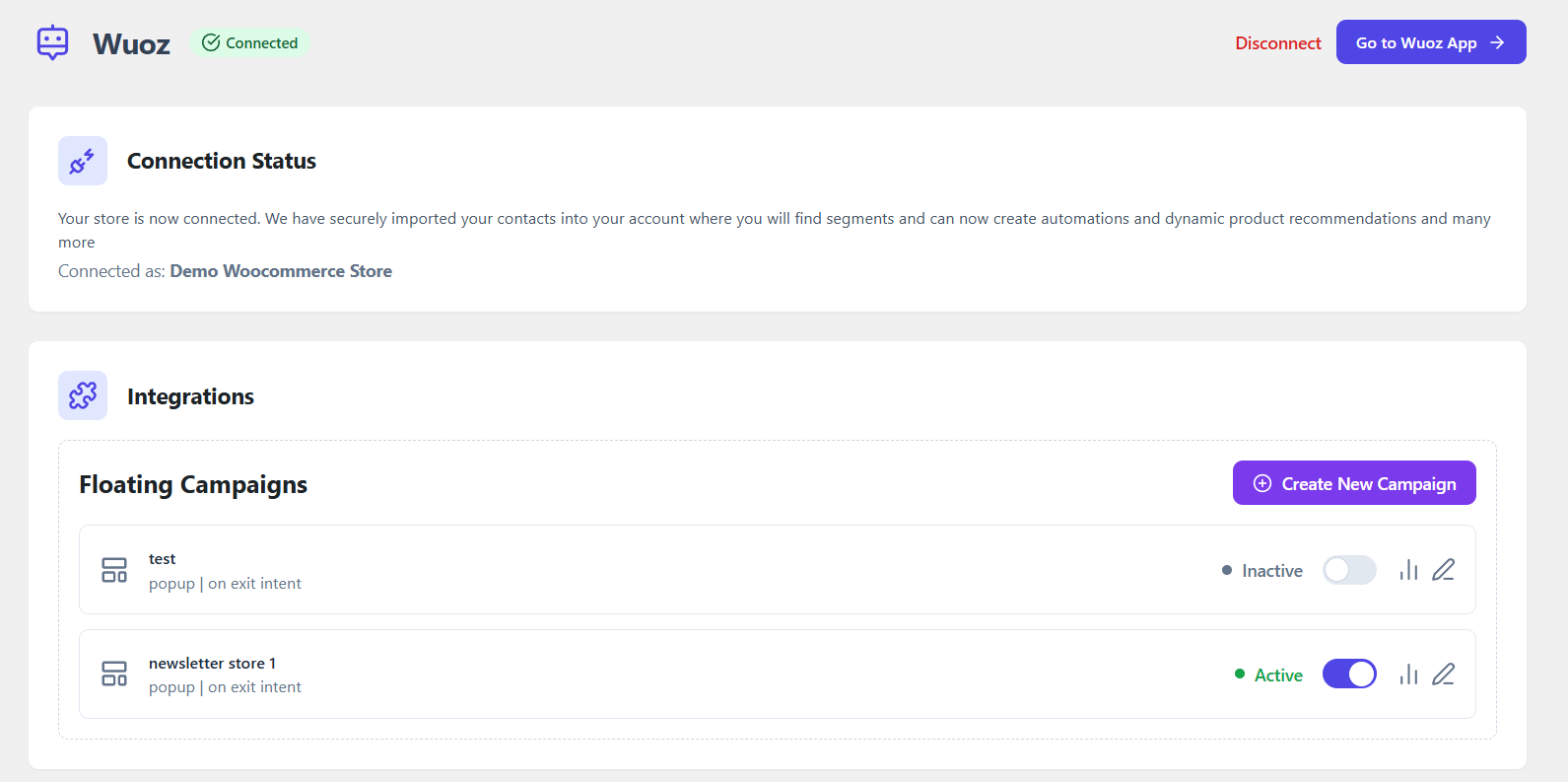Screen dimensions: 1568x782
Task: Select the test campaign name
Action: point(163,559)
